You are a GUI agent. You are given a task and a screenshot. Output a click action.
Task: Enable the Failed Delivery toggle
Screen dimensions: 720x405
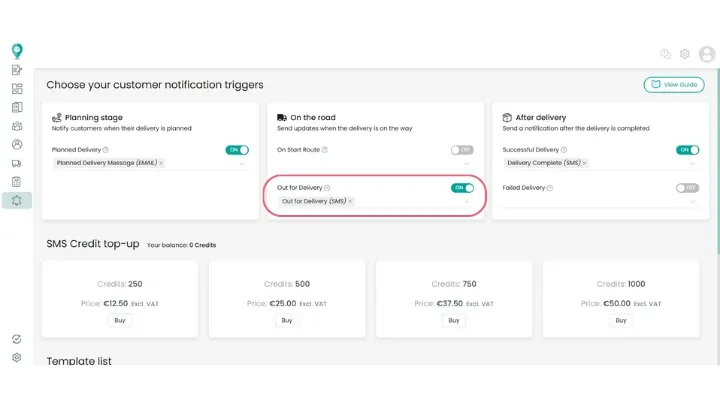point(687,188)
